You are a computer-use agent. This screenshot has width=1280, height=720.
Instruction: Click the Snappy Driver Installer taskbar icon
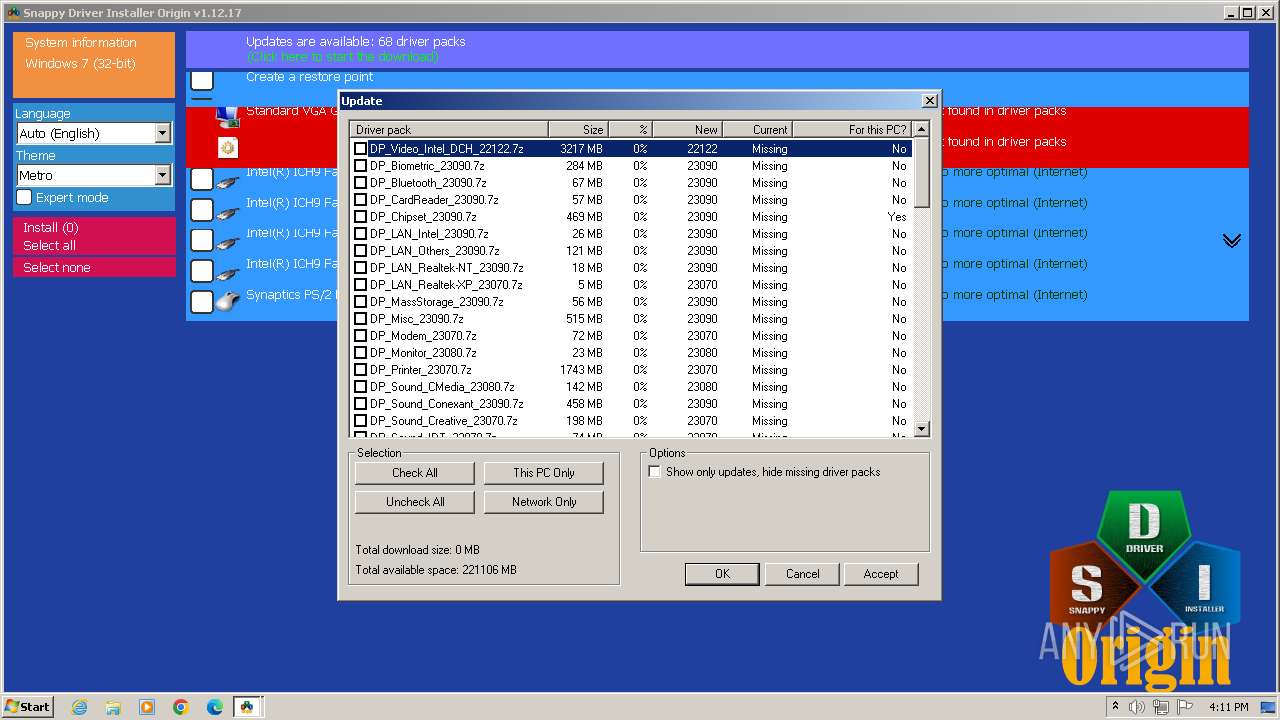pyautogui.click(x=247, y=707)
